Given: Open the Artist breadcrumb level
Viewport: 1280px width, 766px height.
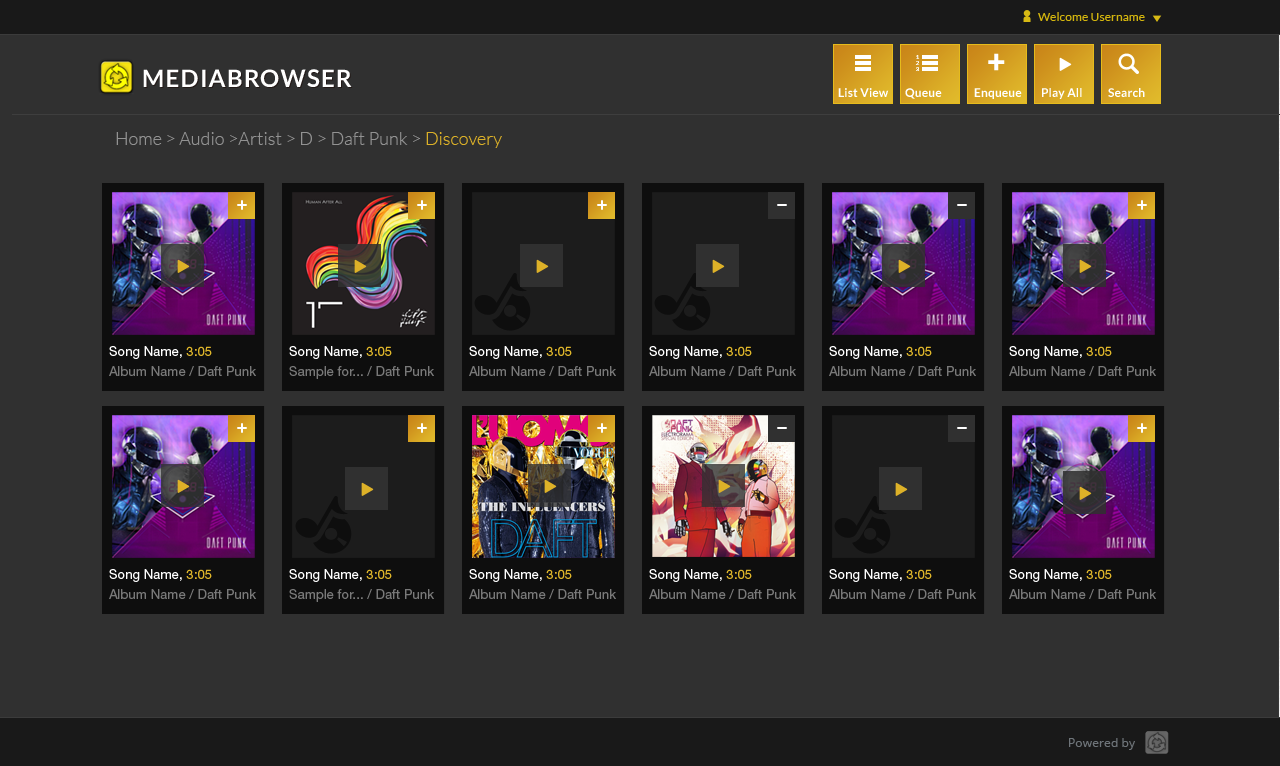Looking at the screenshot, I should click(260, 139).
